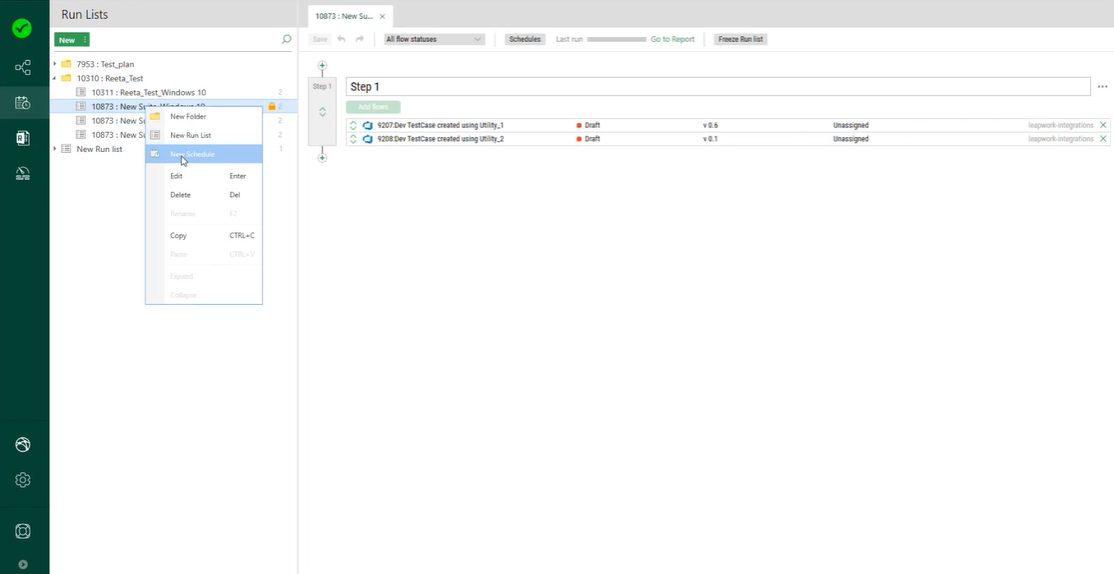The height and width of the screenshot is (574, 1114).
Task: Open the Reports icon in sidebar
Action: point(22,138)
